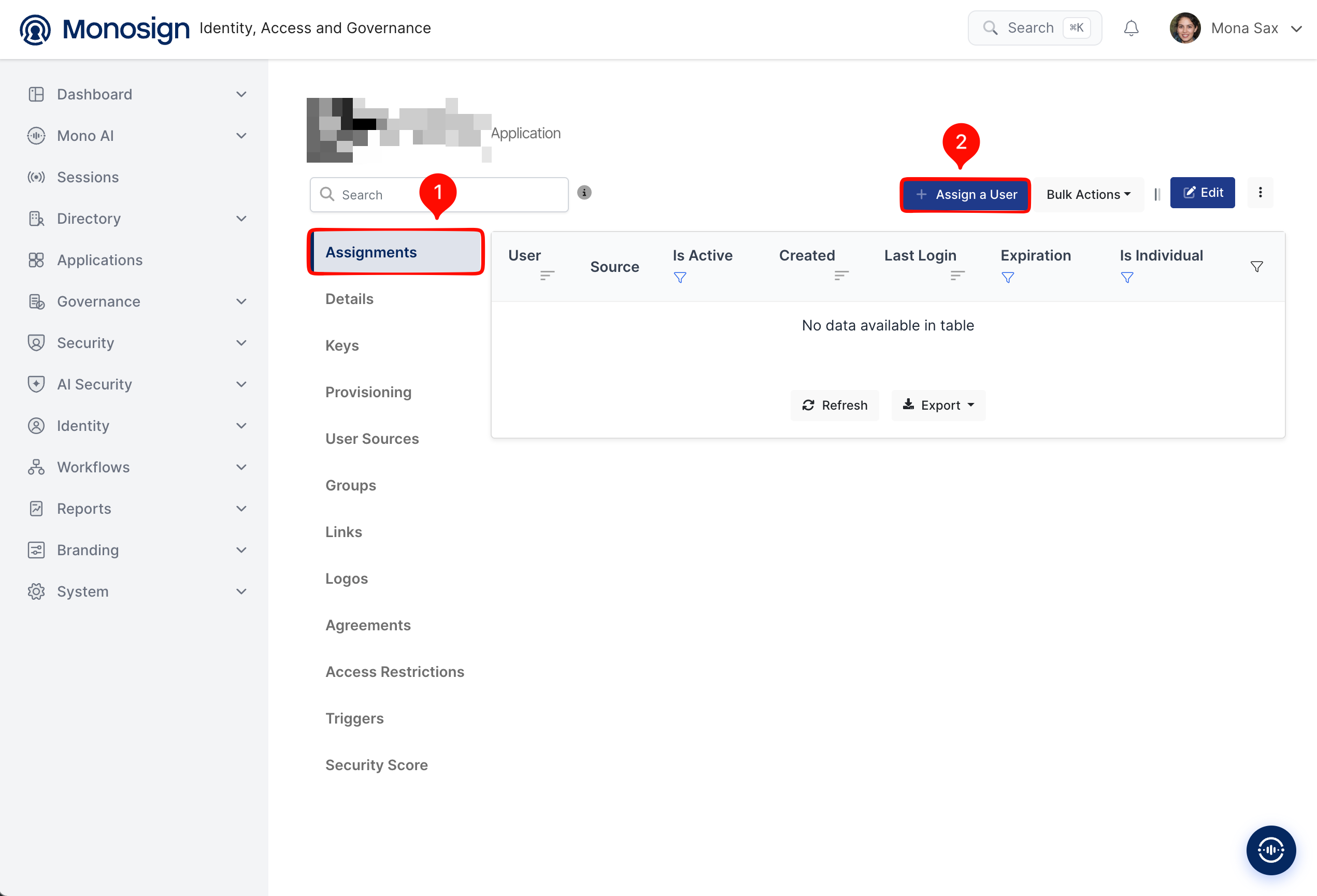Refresh the assignments table
1317x896 pixels.
[834, 405]
